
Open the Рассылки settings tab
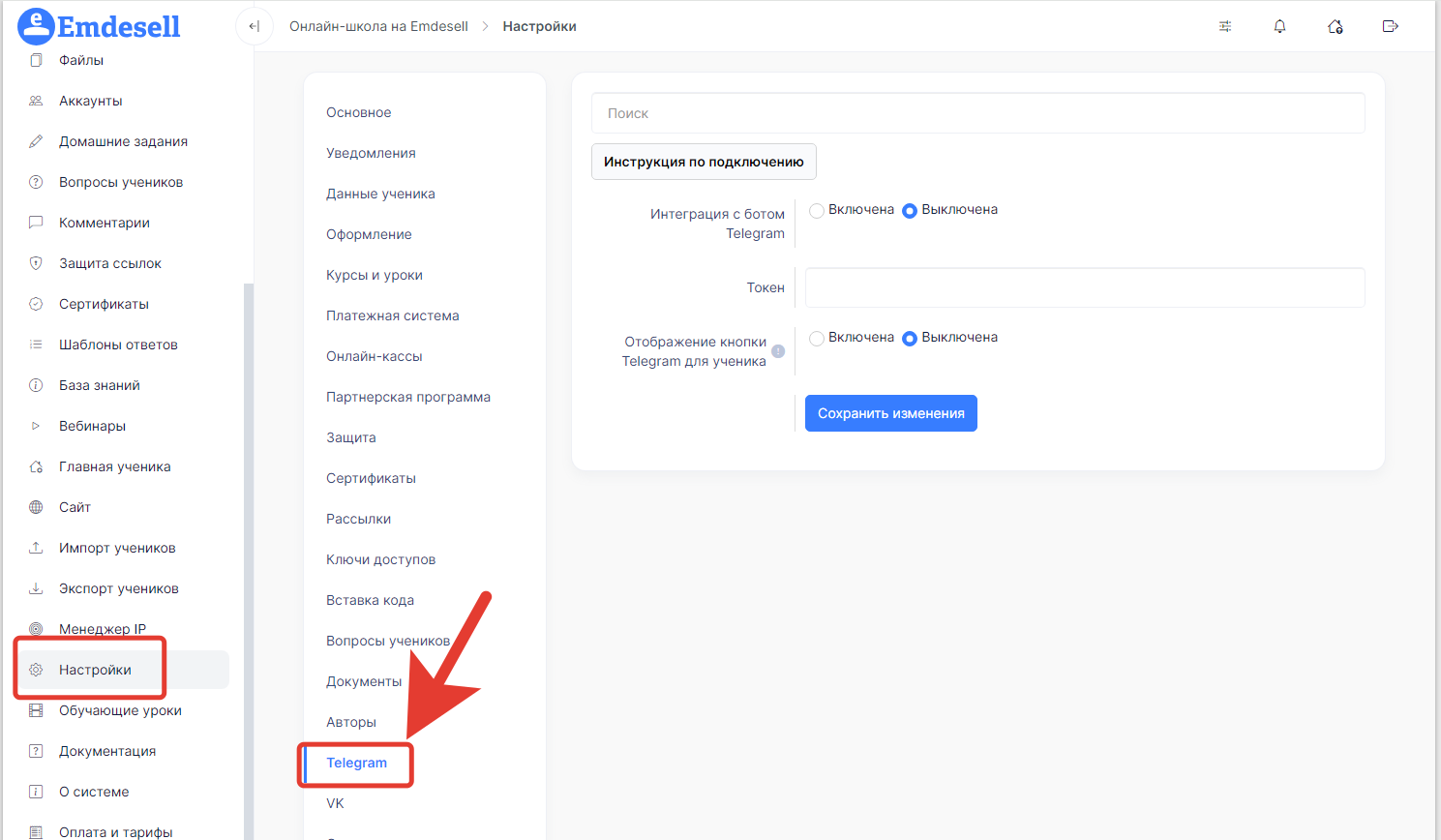[x=359, y=519]
